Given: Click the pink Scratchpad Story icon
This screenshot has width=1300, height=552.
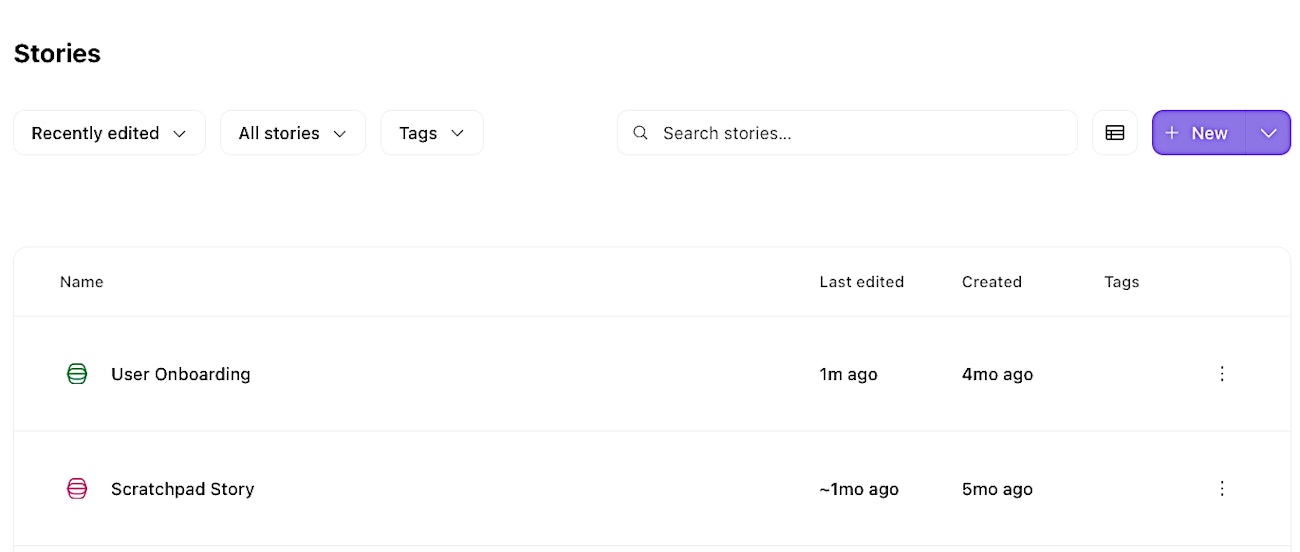Looking at the screenshot, I should [x=77, y=489].
